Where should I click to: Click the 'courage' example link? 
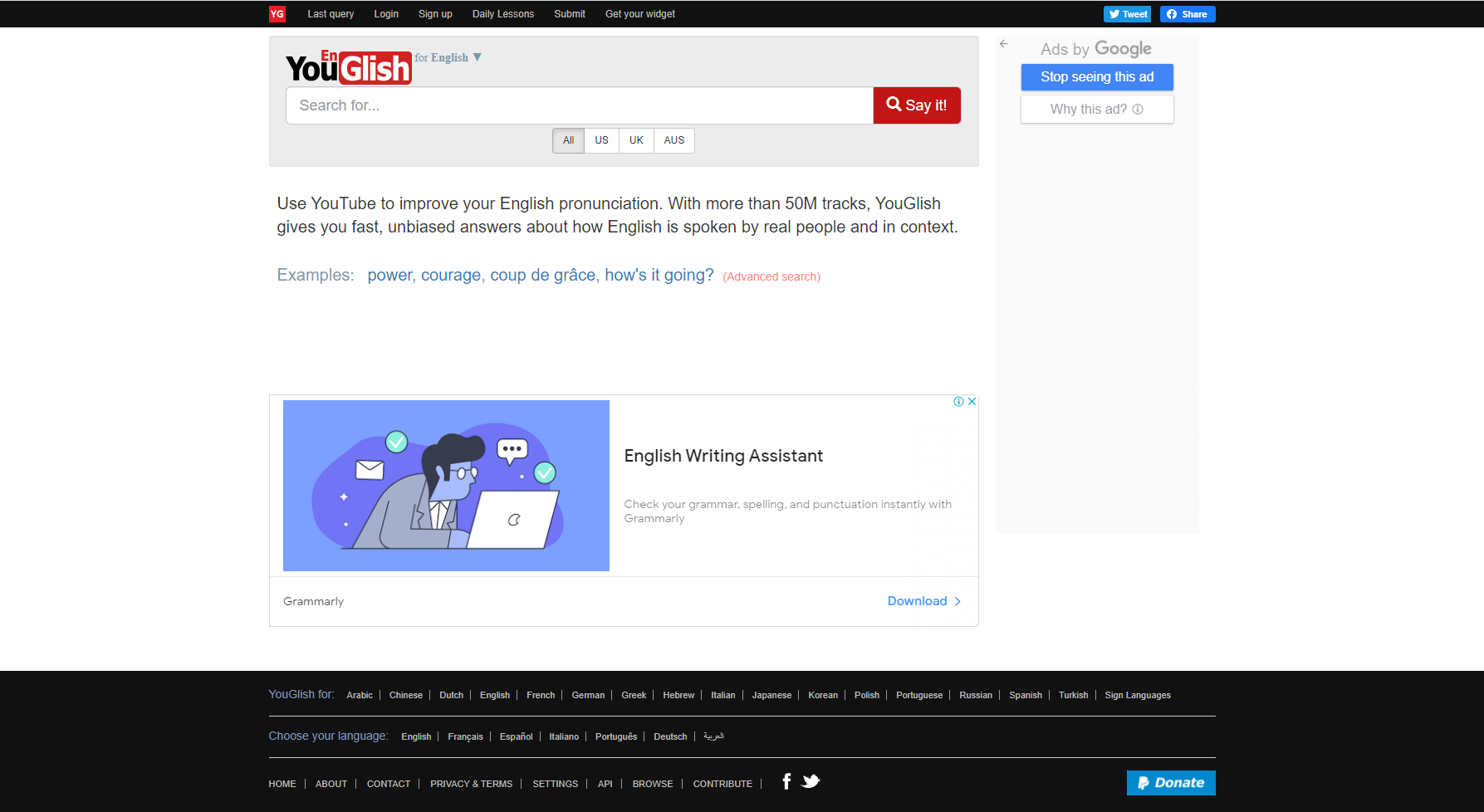(x=451, y=276)
